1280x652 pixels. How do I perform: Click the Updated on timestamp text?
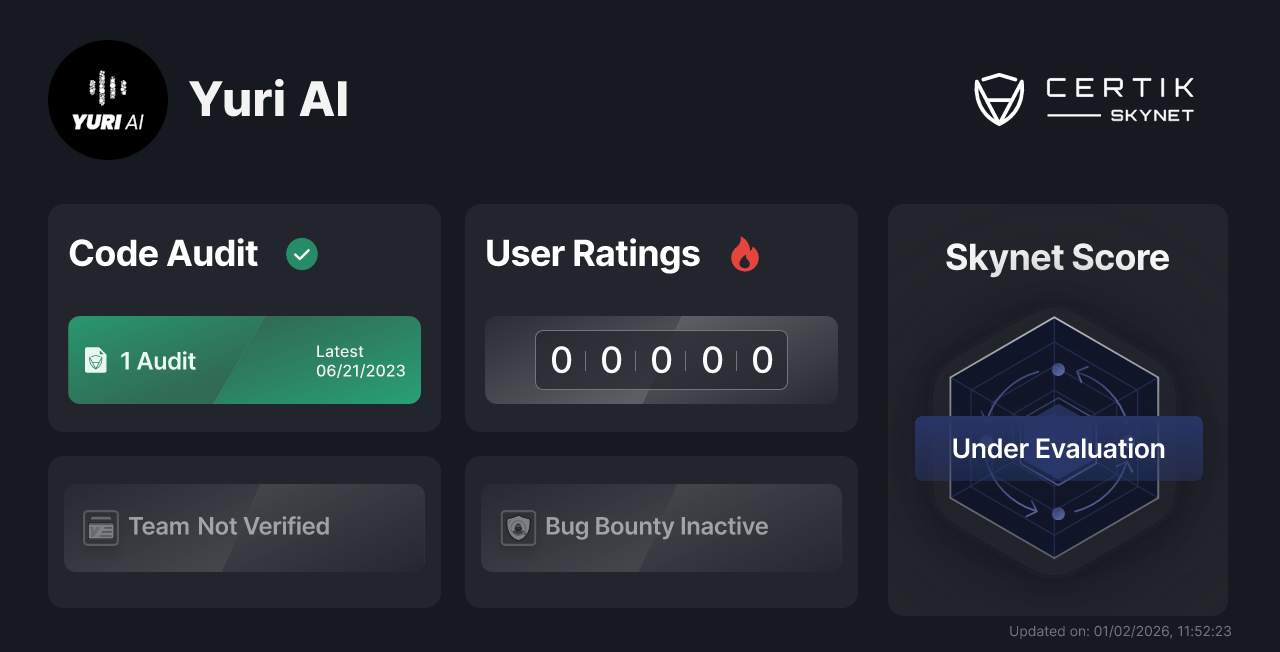tap(1120, 631)
